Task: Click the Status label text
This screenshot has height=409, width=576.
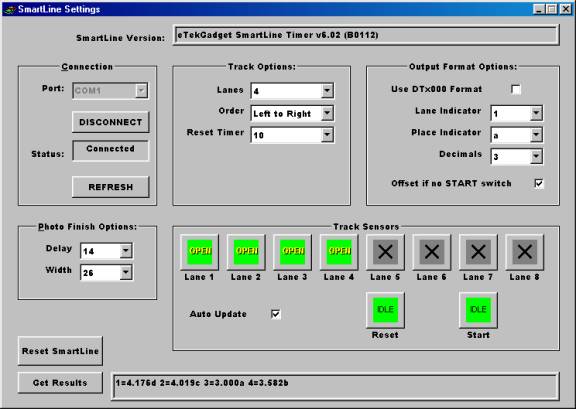Action: click(x=48, y=154)
